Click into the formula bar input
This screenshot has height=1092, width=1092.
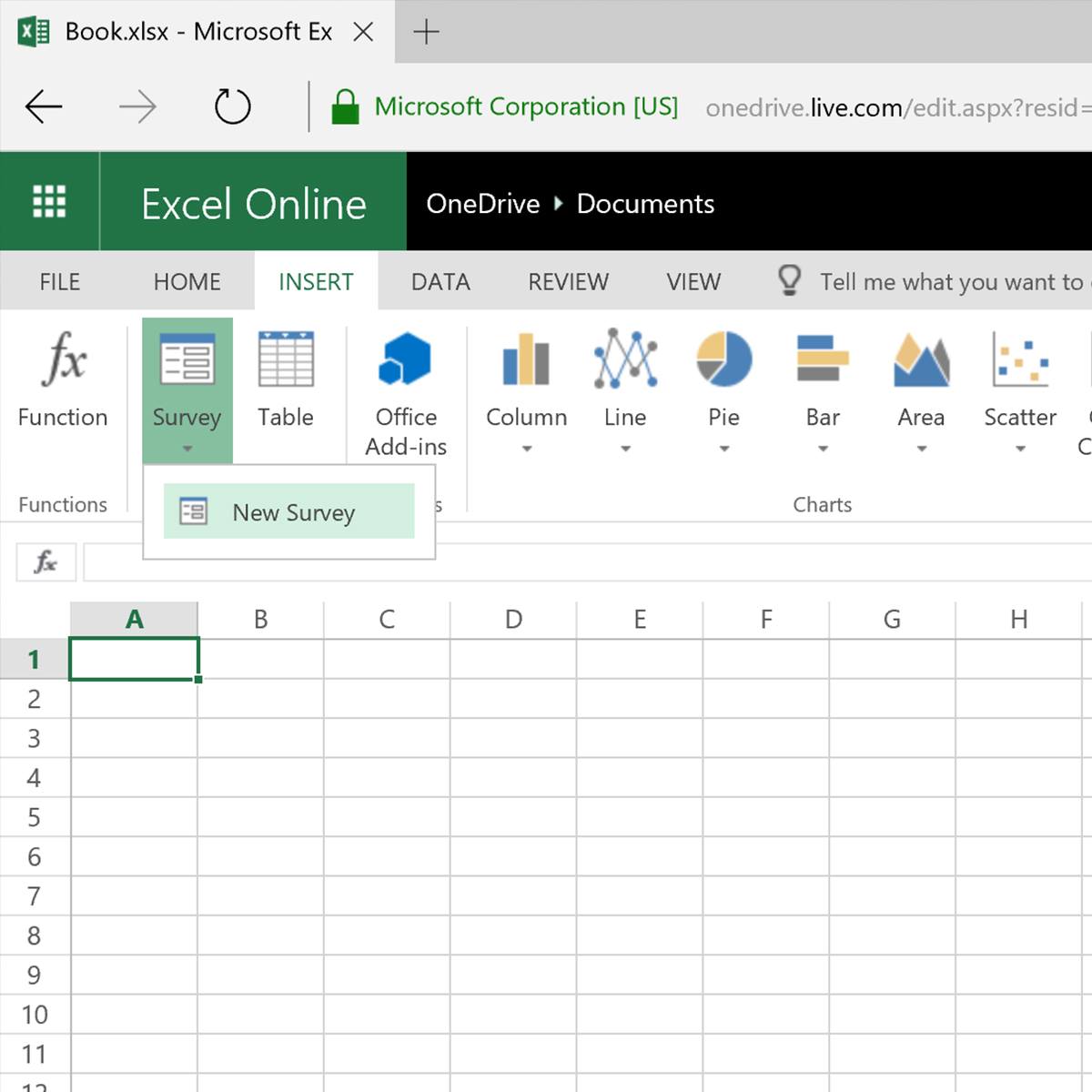[x=587, y=562]
